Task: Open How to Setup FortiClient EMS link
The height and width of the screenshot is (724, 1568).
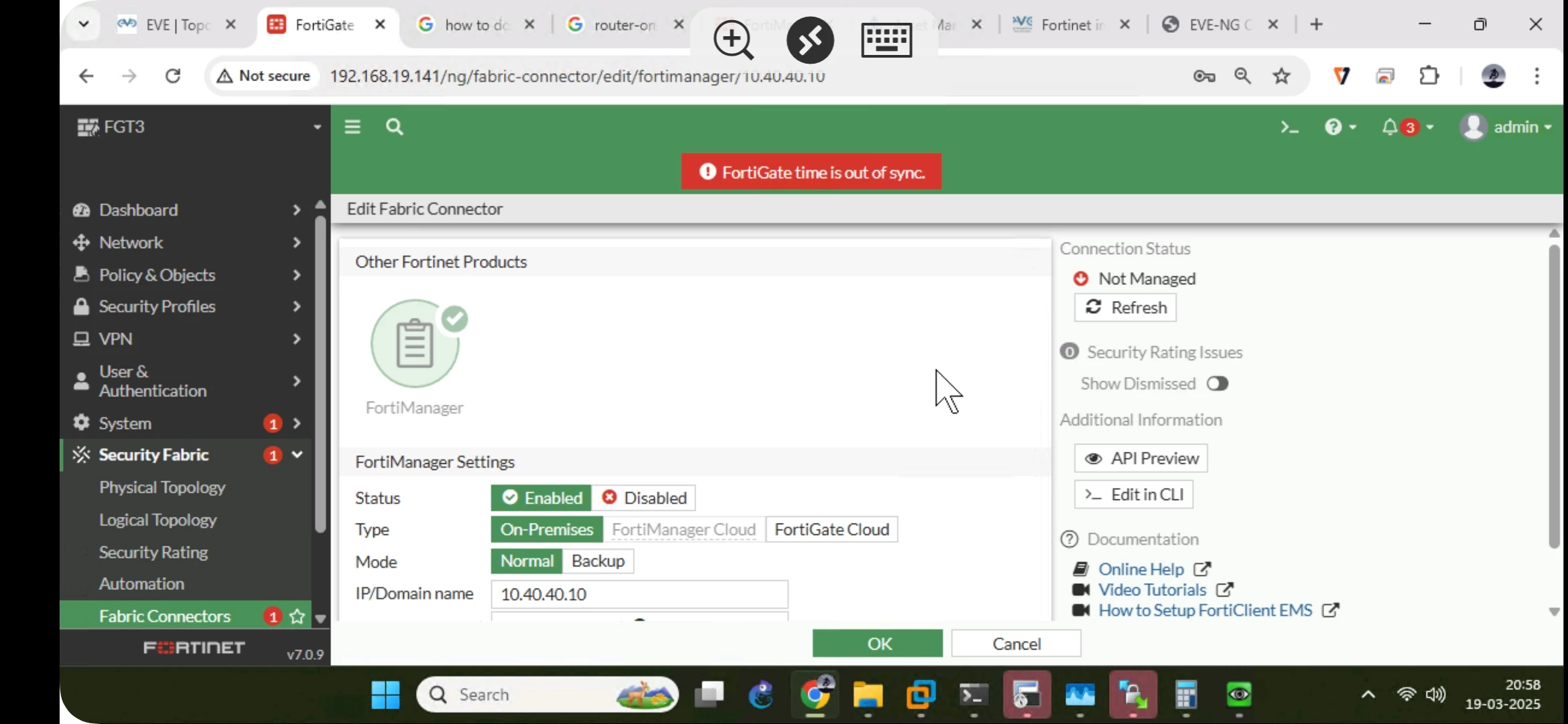Action: click(1205, 611)
